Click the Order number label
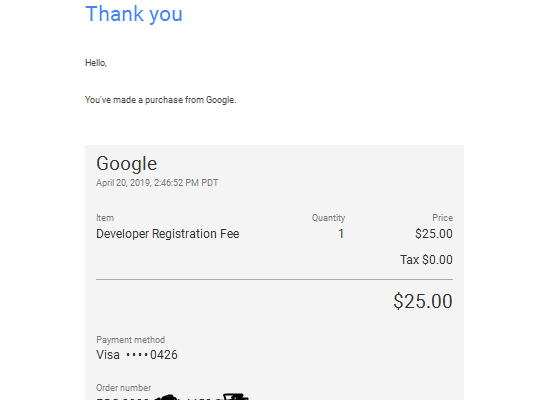Viewport: 559px width, 400px height. point(123,388)
